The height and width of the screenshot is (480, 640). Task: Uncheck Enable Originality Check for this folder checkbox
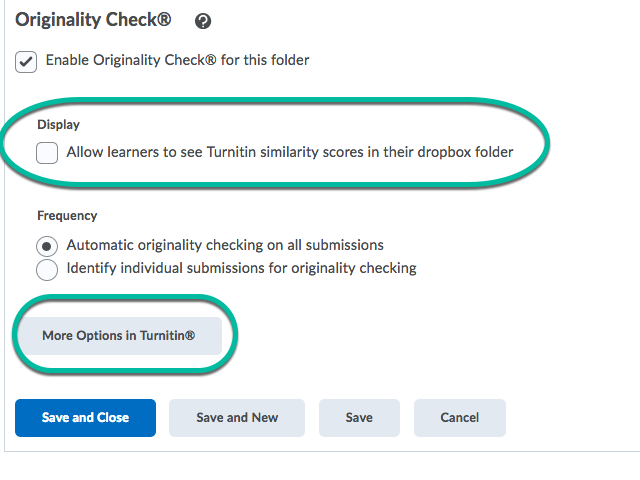[x=26, y=62]
